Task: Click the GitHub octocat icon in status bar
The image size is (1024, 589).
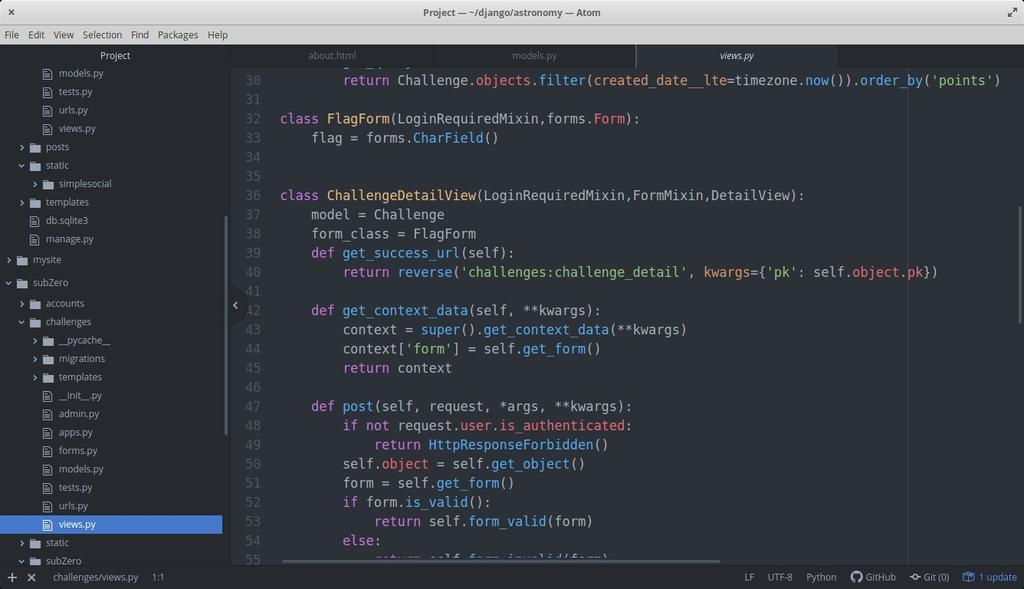Action: 856,577
